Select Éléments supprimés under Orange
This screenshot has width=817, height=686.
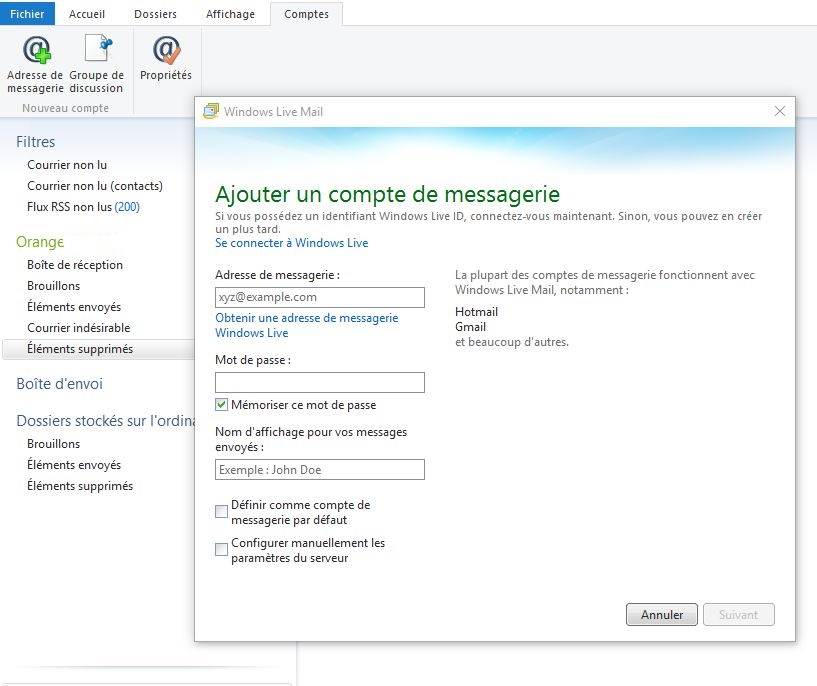point(98,349)
